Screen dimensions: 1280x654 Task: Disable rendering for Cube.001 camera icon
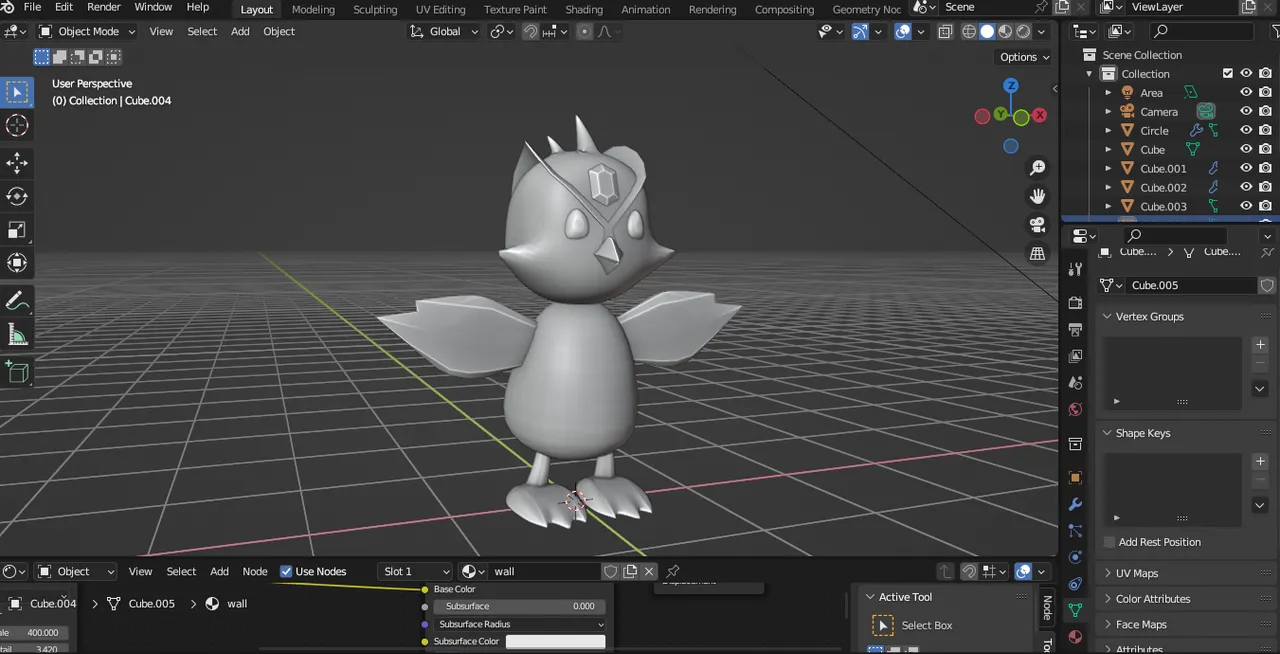[1265, 168]
